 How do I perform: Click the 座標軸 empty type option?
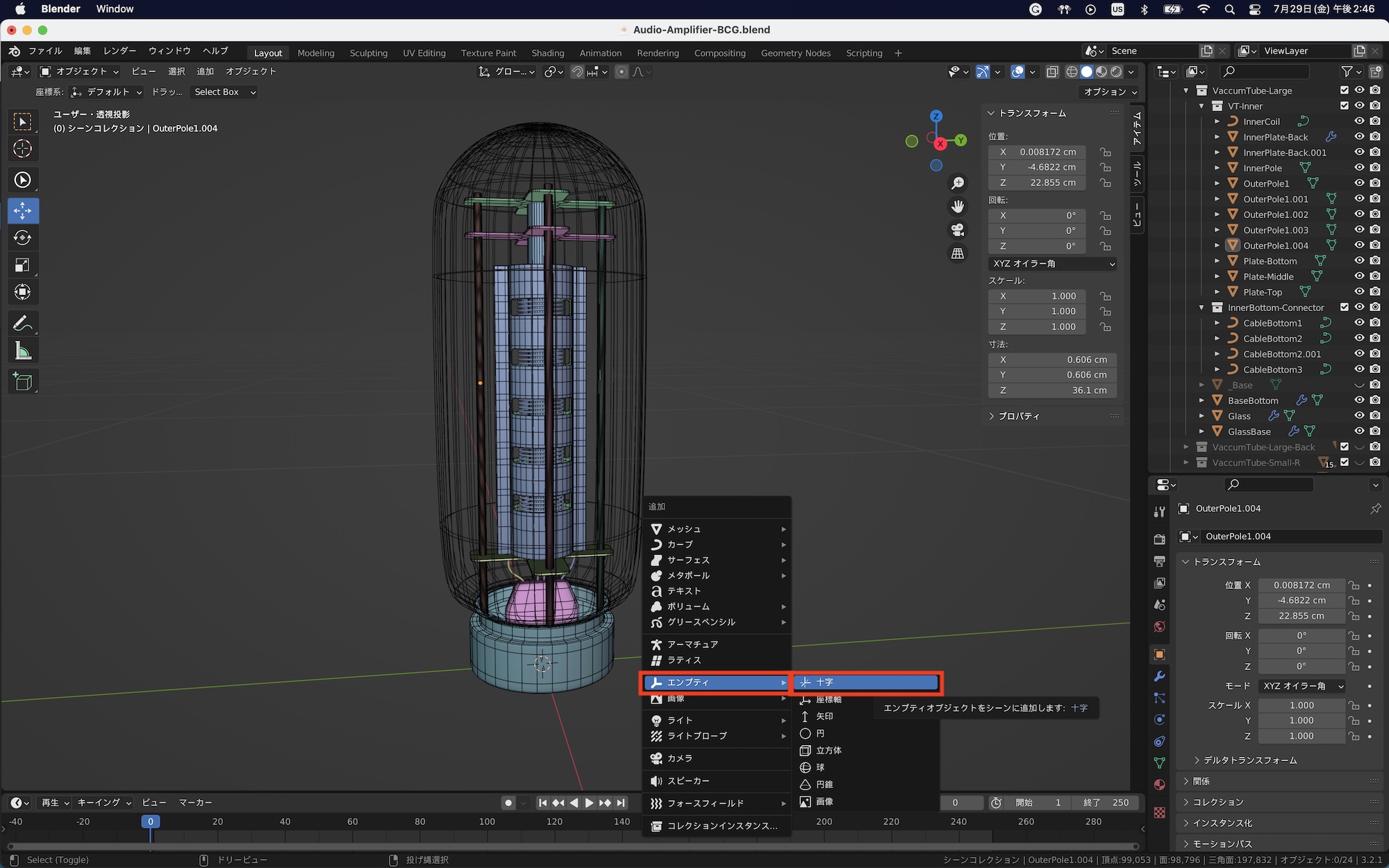pyautogui.click(x=829, y=699)
